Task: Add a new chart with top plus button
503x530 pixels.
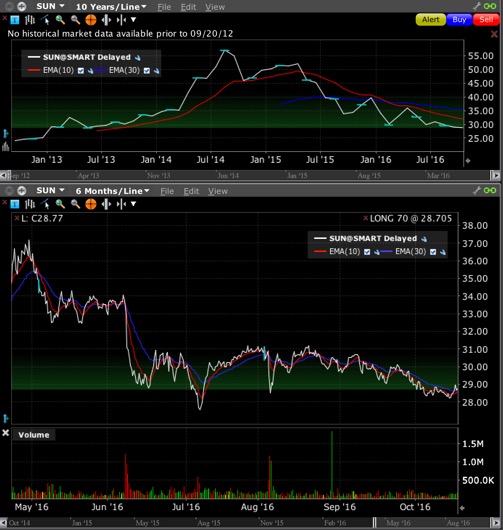Action: 22,6
